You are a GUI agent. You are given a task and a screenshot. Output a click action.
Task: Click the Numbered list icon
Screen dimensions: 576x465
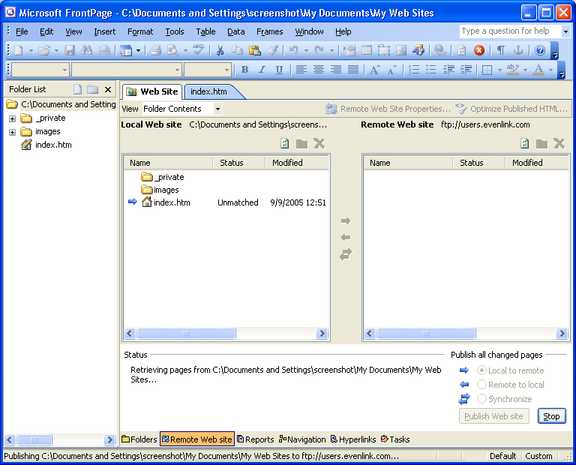(414, 69)
